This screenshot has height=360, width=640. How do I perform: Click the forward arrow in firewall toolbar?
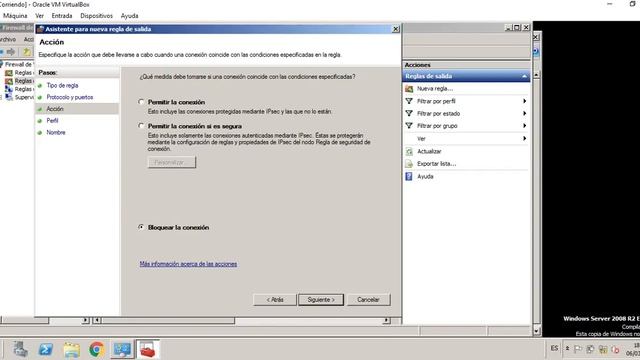pos(11,52)
